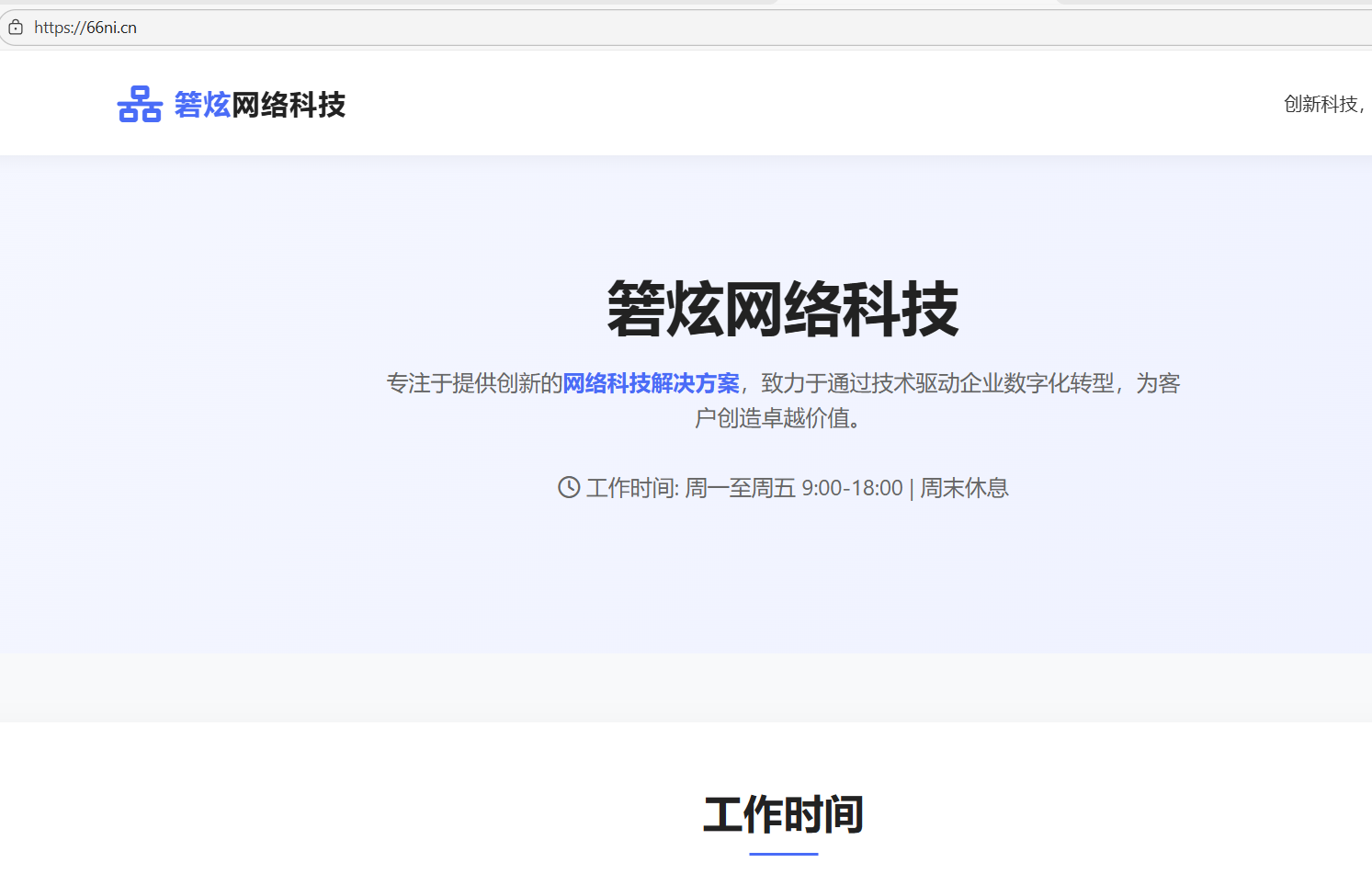Click the large 箬炫网络科技 hero heading
1372x874 pixels.
pos(783,309)
